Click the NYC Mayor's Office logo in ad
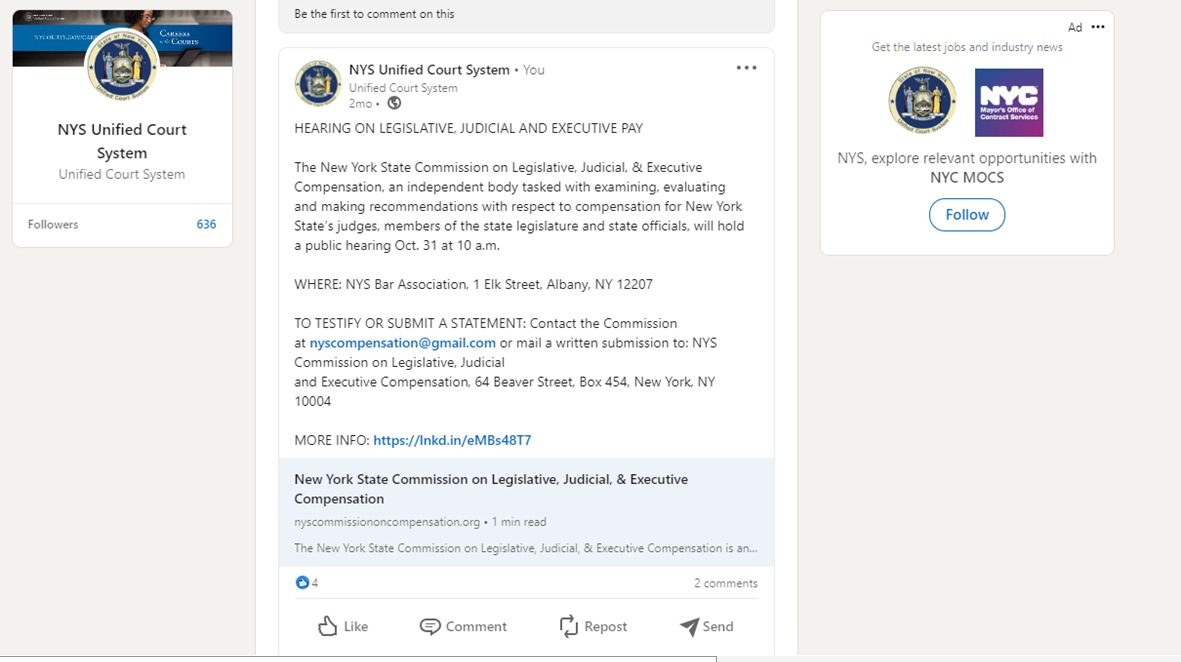The width and height of the screenshot is (1181, 662). (1009, 102)
